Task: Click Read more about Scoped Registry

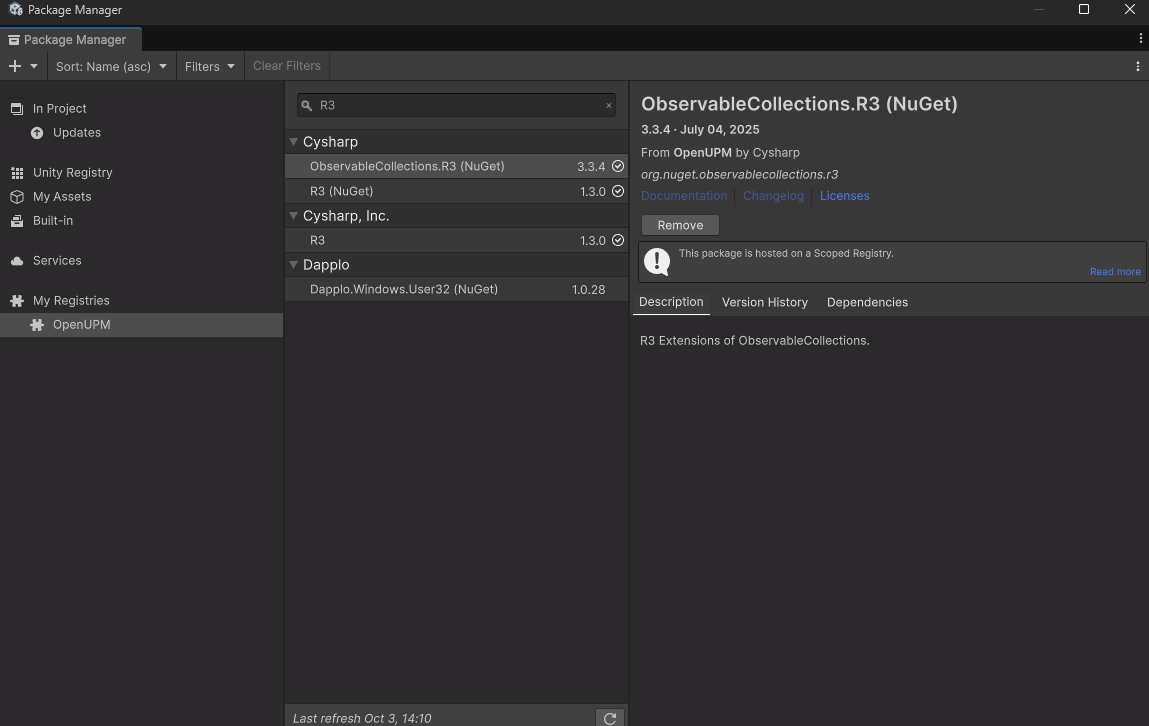Action: point(1115,272)
